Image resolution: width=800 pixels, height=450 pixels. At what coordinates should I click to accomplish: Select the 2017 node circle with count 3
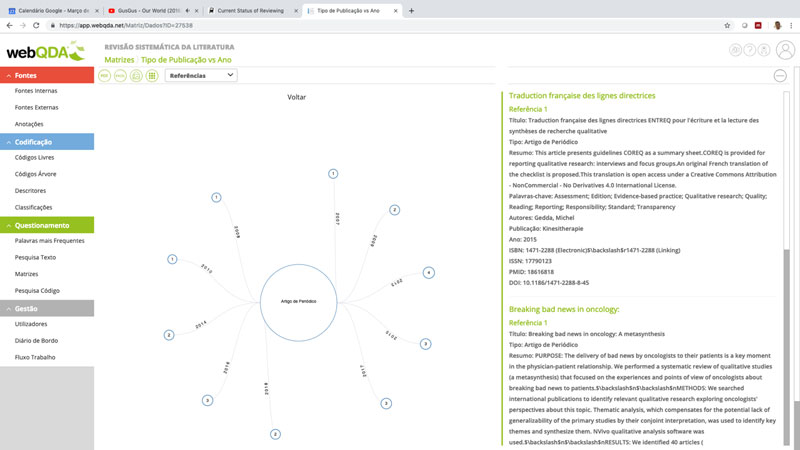[x=386, y=404]
